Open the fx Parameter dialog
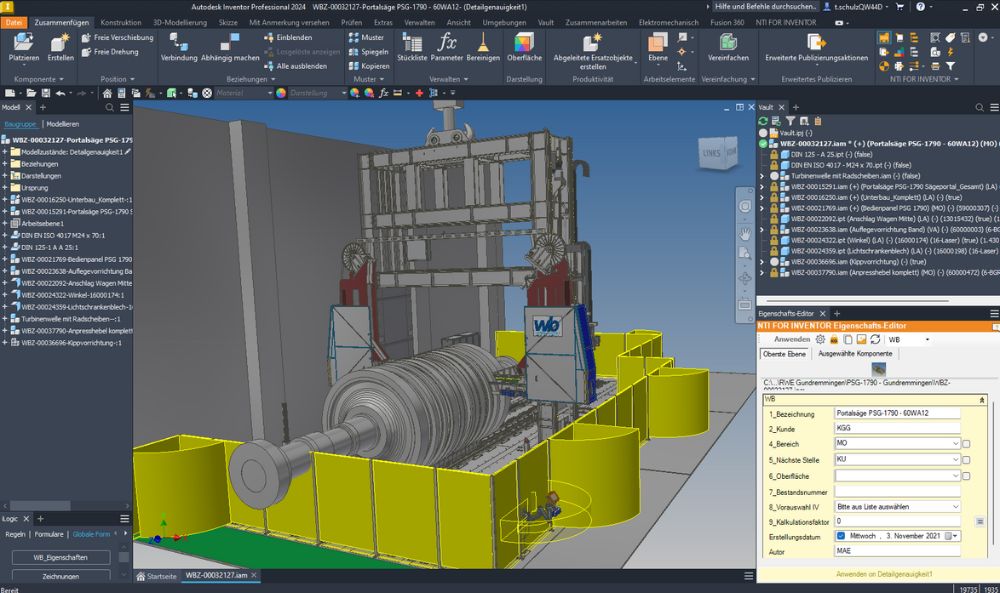 point(446,47)
